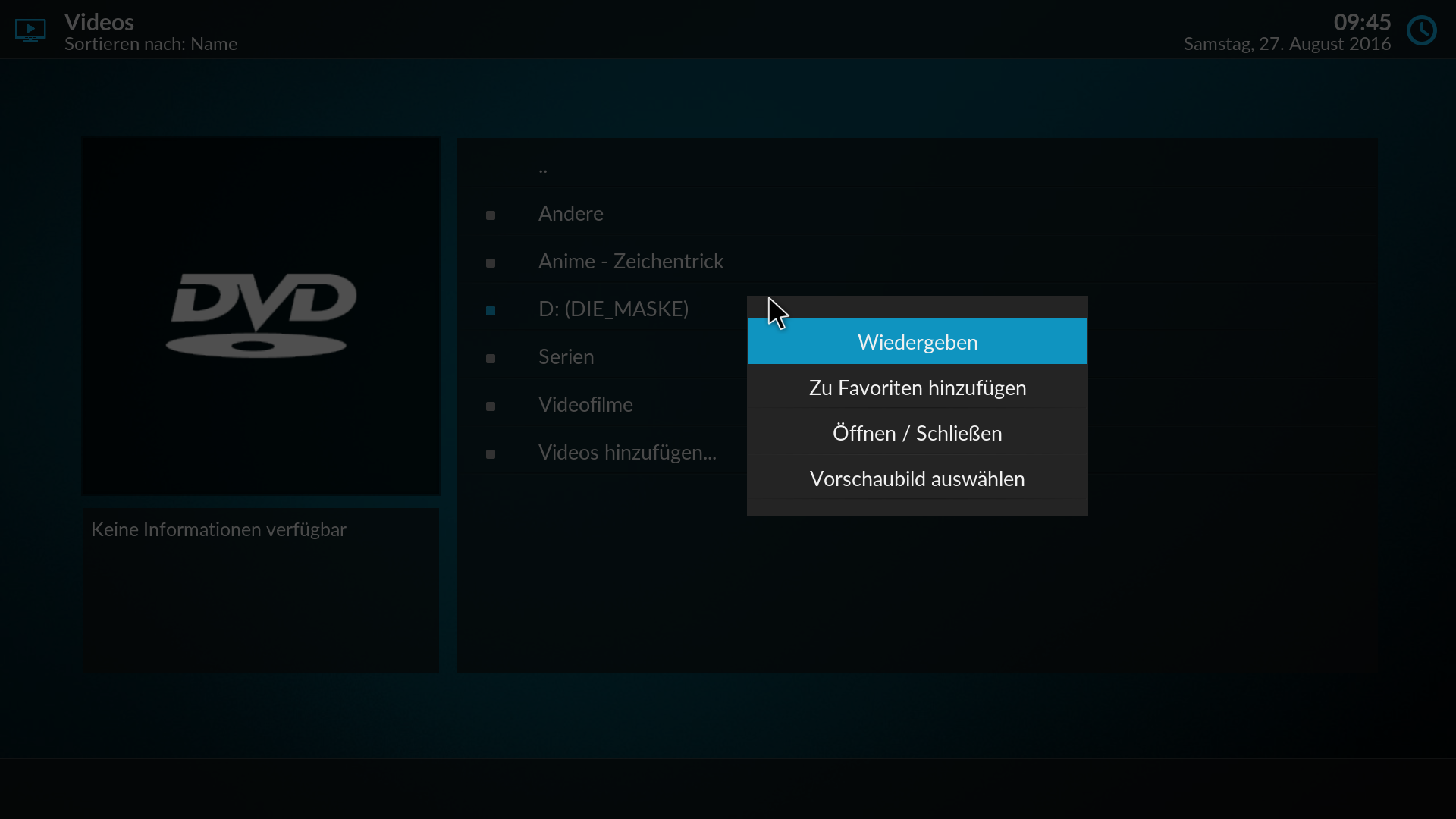Click the date Samstag, 27. August 2016
This screenshot has width=1456, height=819.
[x=1287, y=44]
